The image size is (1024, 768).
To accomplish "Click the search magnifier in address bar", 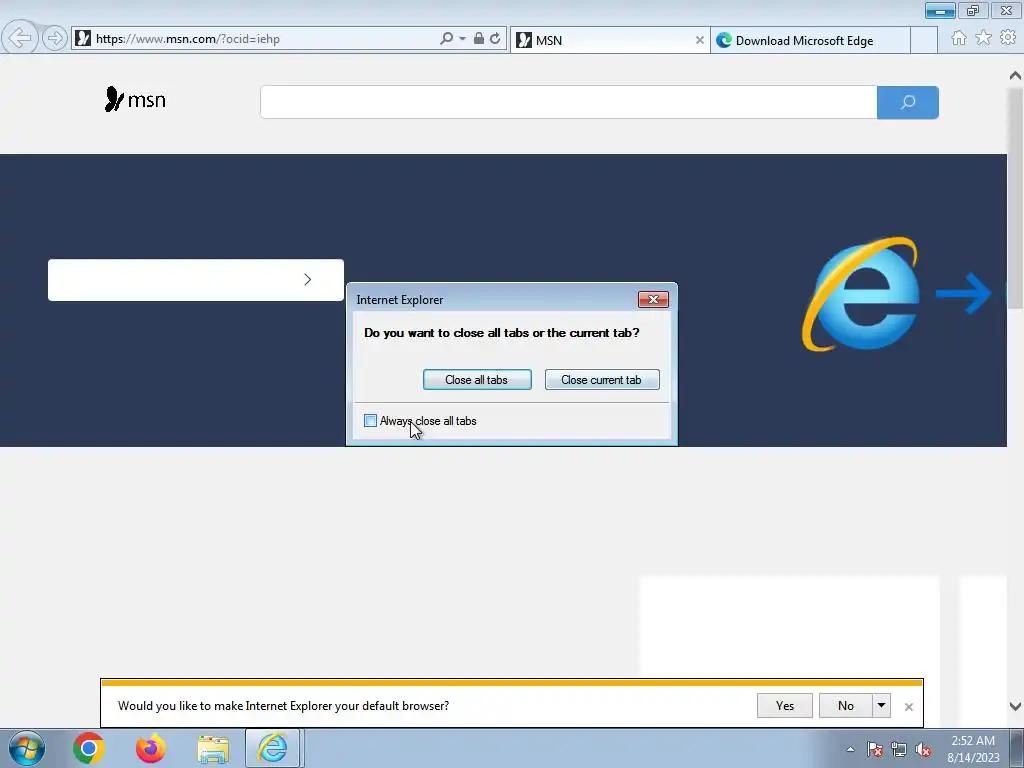I will coord(446,39).
